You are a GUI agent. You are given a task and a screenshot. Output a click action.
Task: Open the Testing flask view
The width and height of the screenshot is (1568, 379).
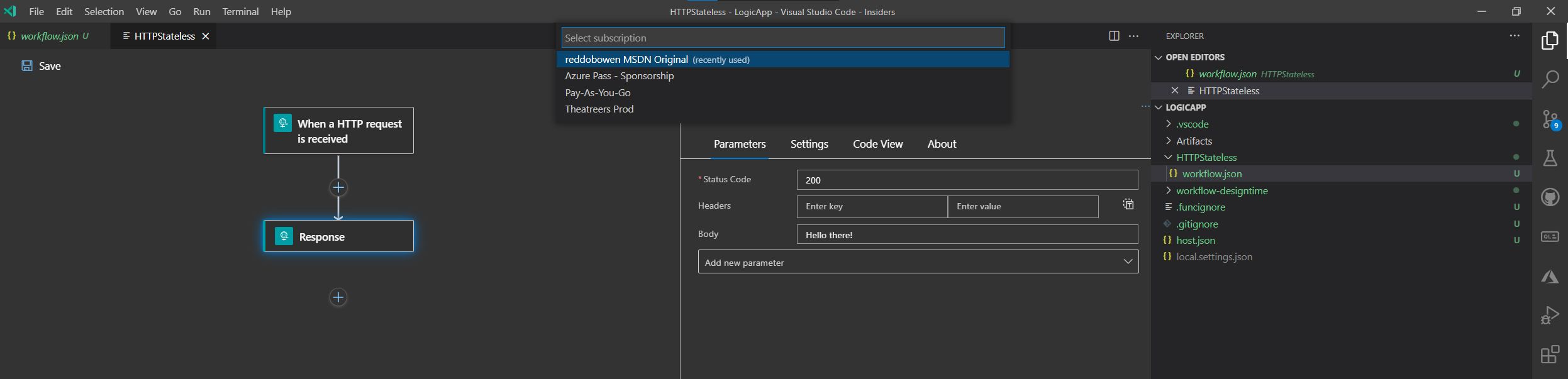tap(1550, 158)
